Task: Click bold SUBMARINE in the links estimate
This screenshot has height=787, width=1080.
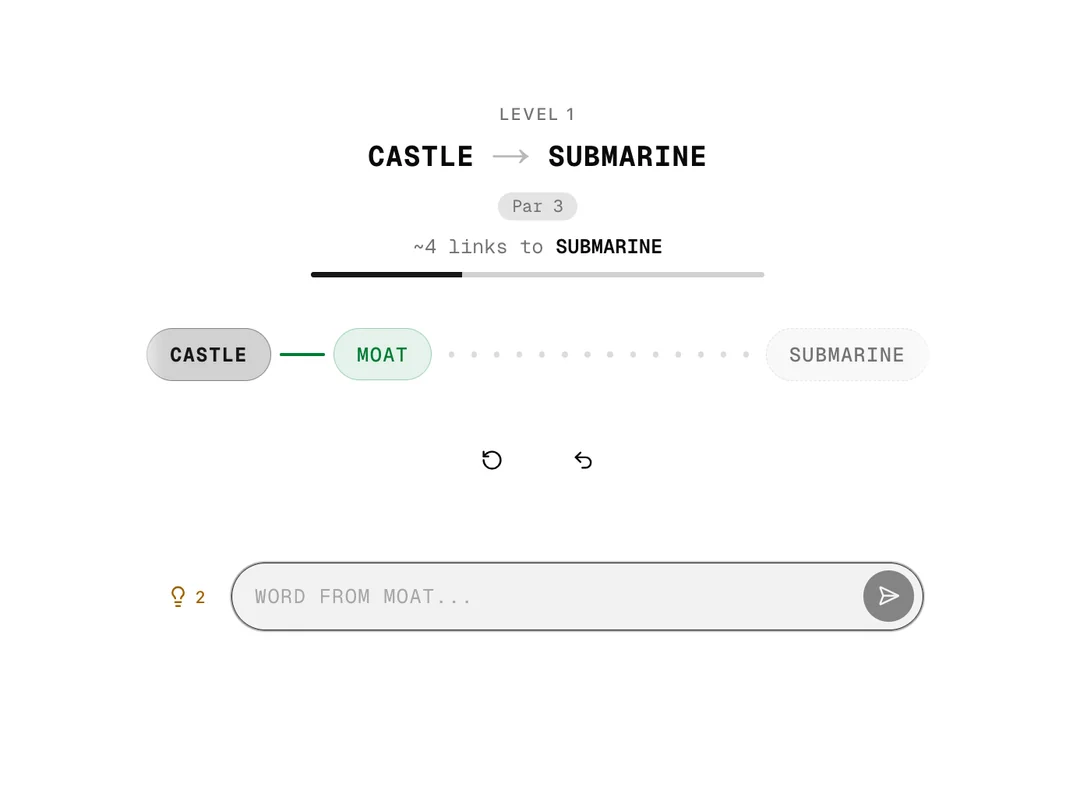Action: (x=609, y=247)
